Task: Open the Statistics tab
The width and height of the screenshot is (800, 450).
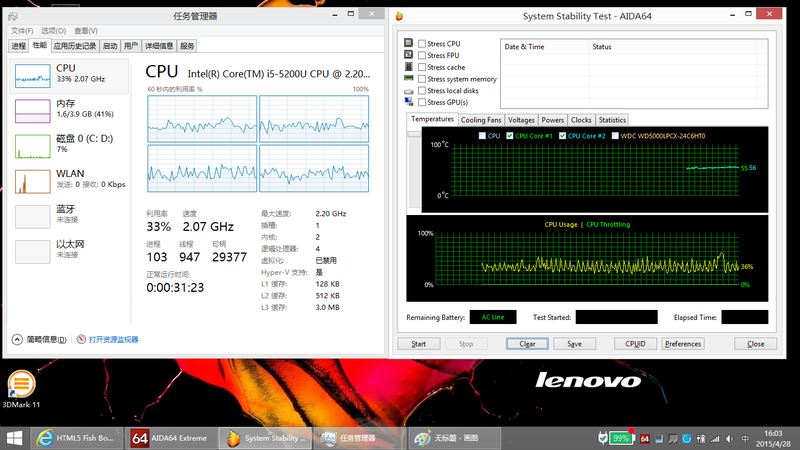Action: click(x=612, y=120)
